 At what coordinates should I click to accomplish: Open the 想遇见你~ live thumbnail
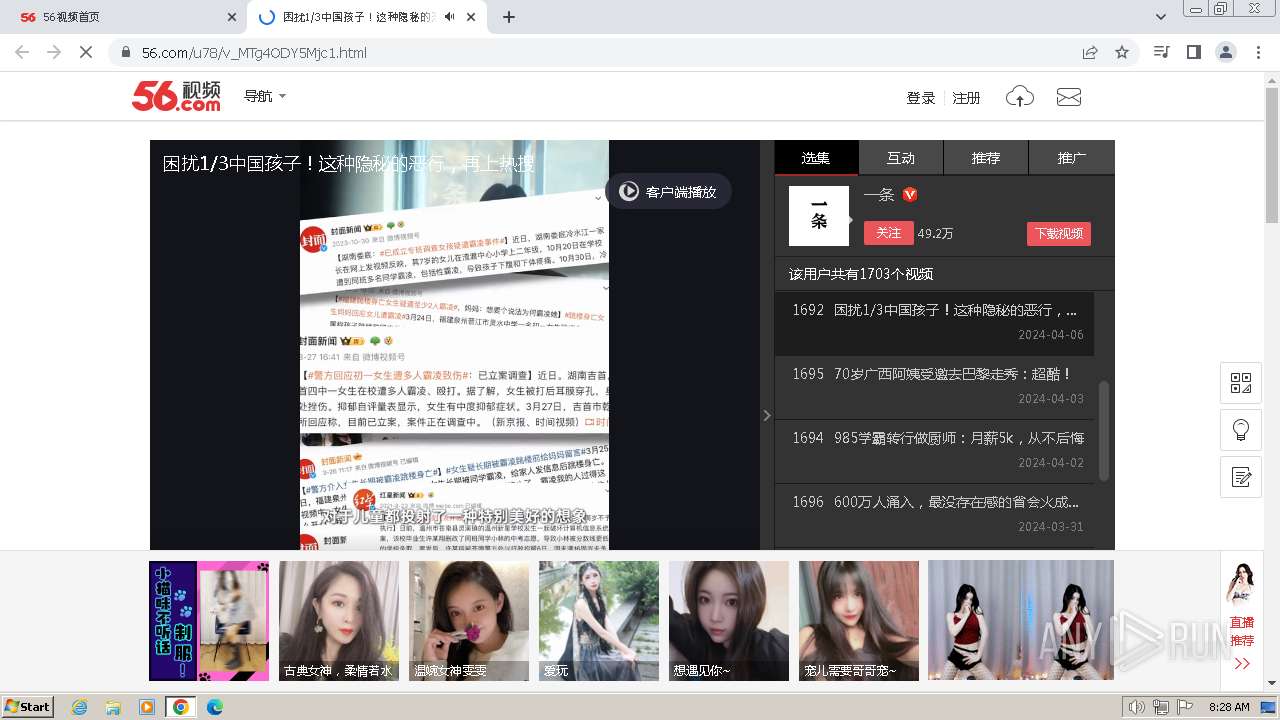click(x=729, y=621)
